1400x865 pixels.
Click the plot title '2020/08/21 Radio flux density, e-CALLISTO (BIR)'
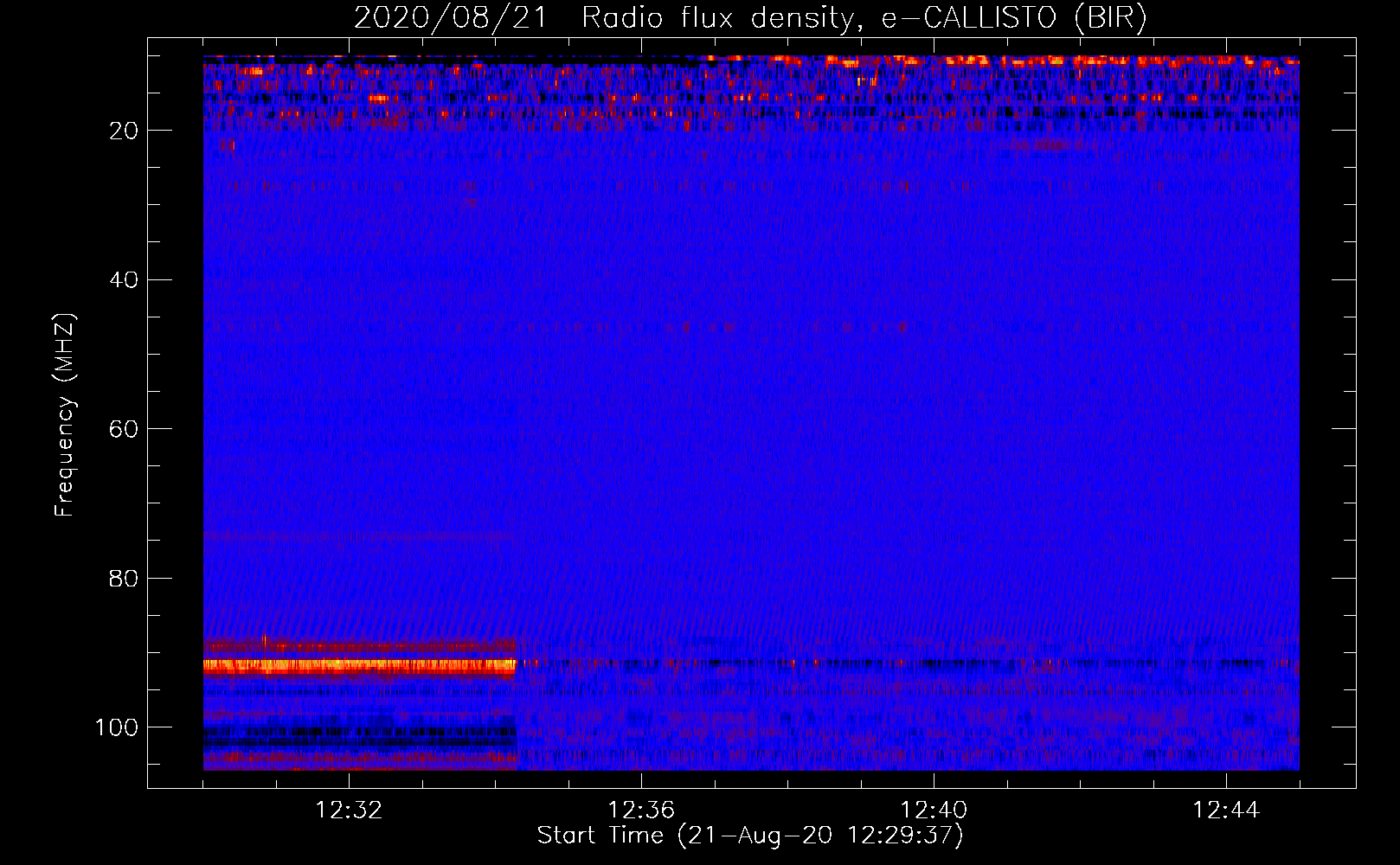coord(750,17)
